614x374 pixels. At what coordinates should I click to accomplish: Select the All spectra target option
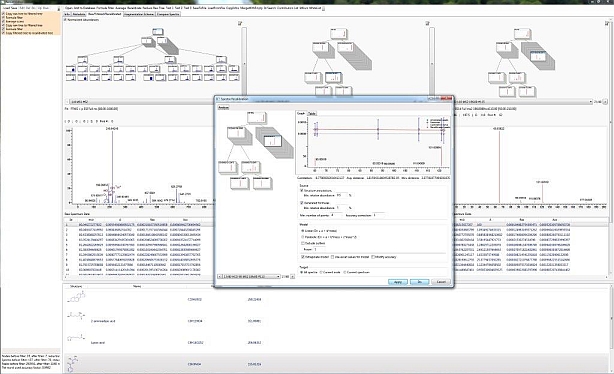click(302, 272)
